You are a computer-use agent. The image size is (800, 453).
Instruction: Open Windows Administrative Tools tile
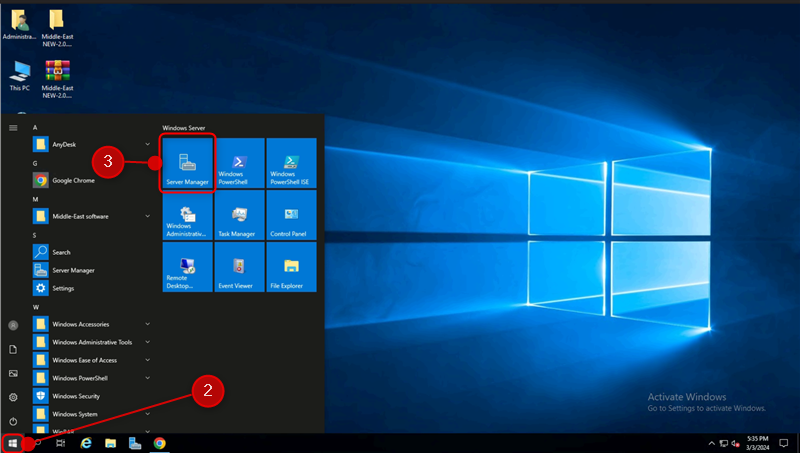click(187, 215)
